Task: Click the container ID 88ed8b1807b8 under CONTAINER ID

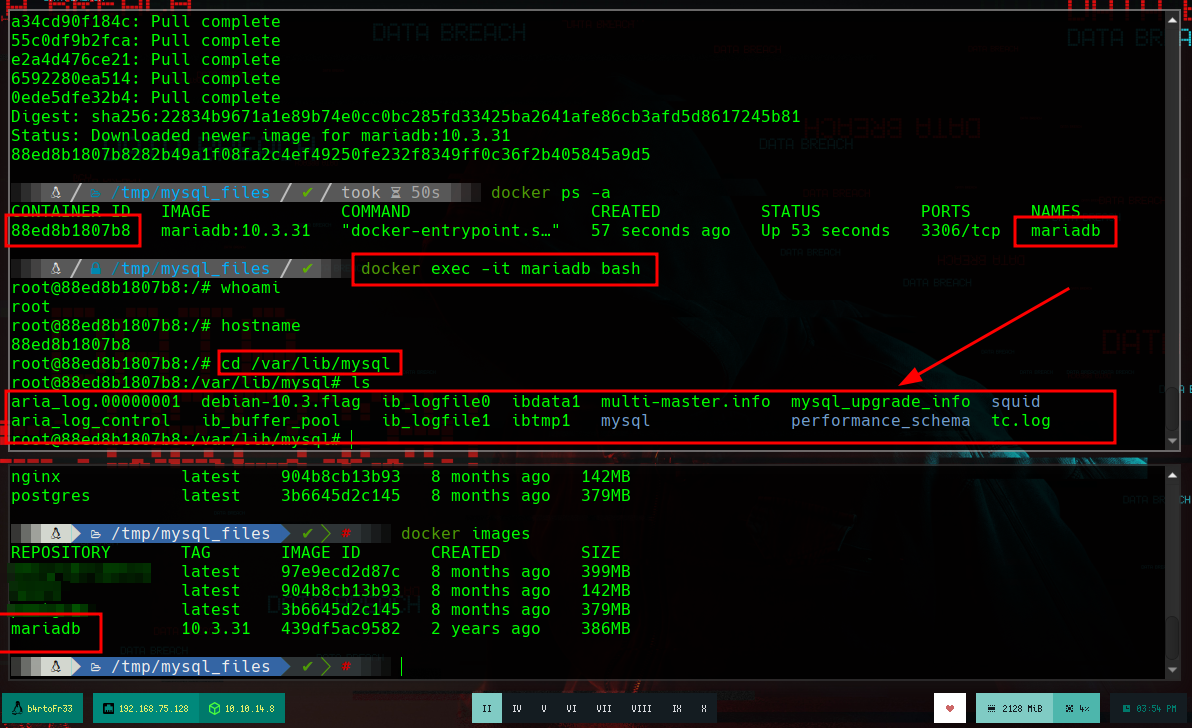Action: [x=71, y=230]
